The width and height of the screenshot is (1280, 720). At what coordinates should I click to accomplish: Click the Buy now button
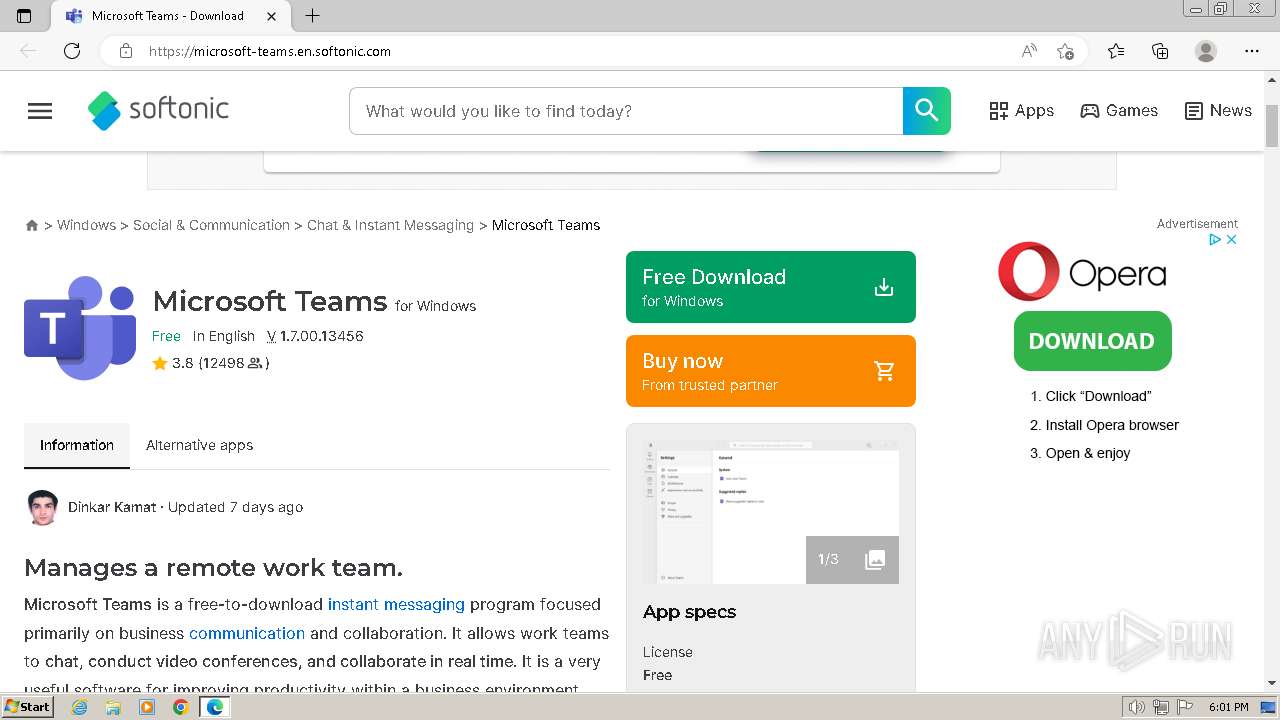(770, 371)
